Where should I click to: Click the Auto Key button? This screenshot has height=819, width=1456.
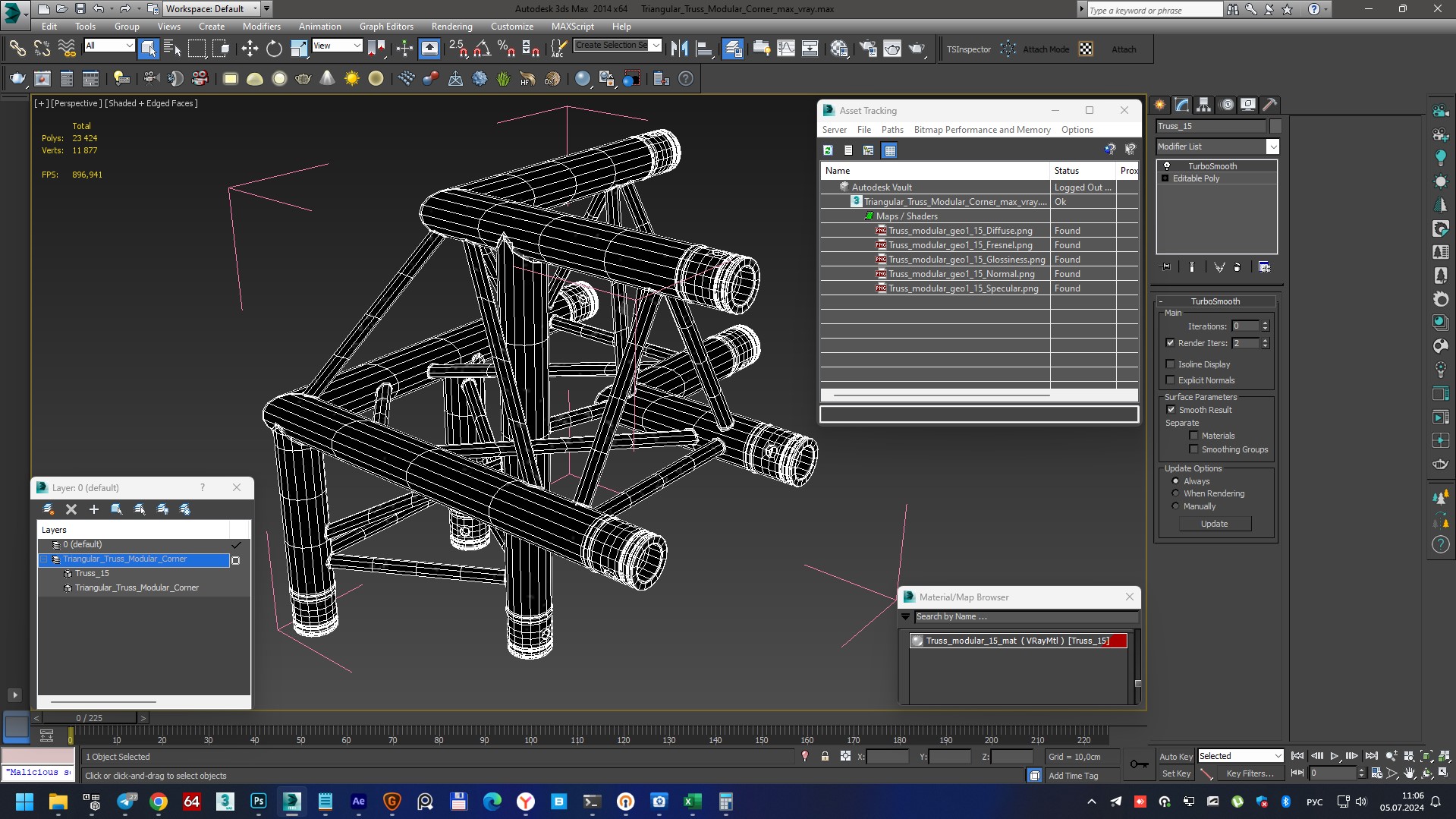pos(1175,757)
